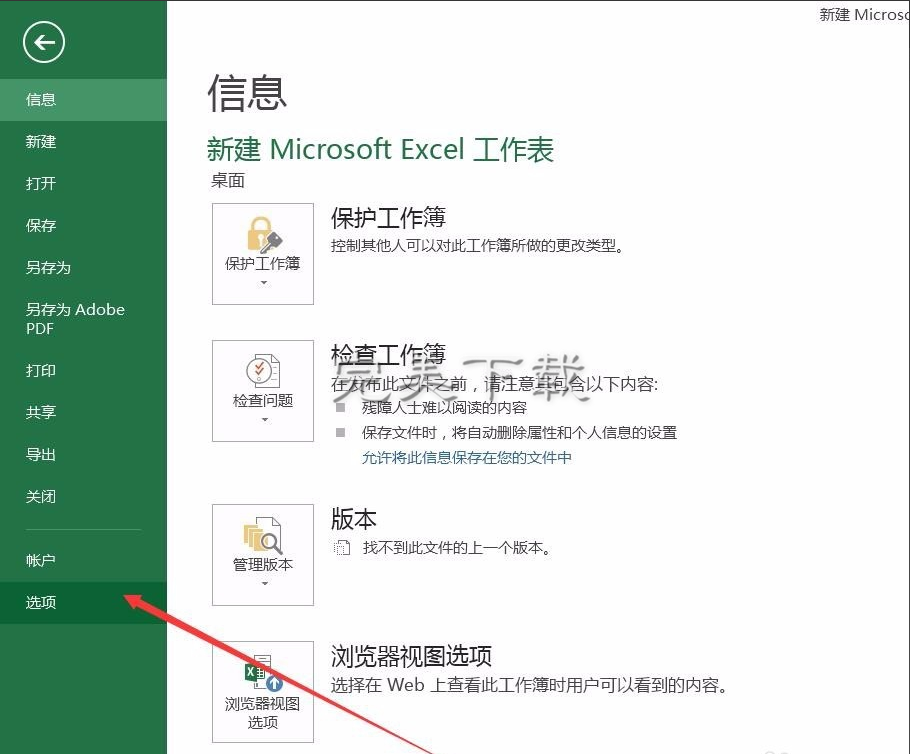The height and width of the screenshot is (754, 910).
Task: Click the small document icon beside 找不到此文件的上一个版本
Action: [x=342, y=547]
